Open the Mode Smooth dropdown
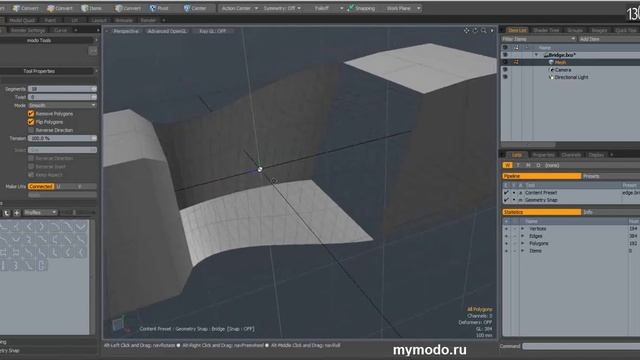Viewport: 640px width, 360px height. (62, 105)
